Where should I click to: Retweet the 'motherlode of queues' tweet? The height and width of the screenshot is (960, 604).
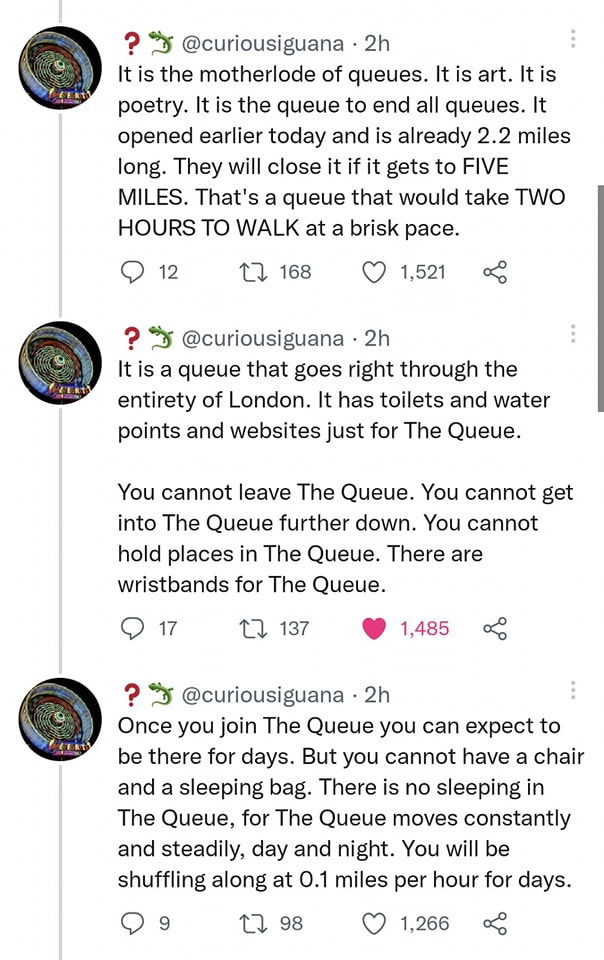coord(251,272)
